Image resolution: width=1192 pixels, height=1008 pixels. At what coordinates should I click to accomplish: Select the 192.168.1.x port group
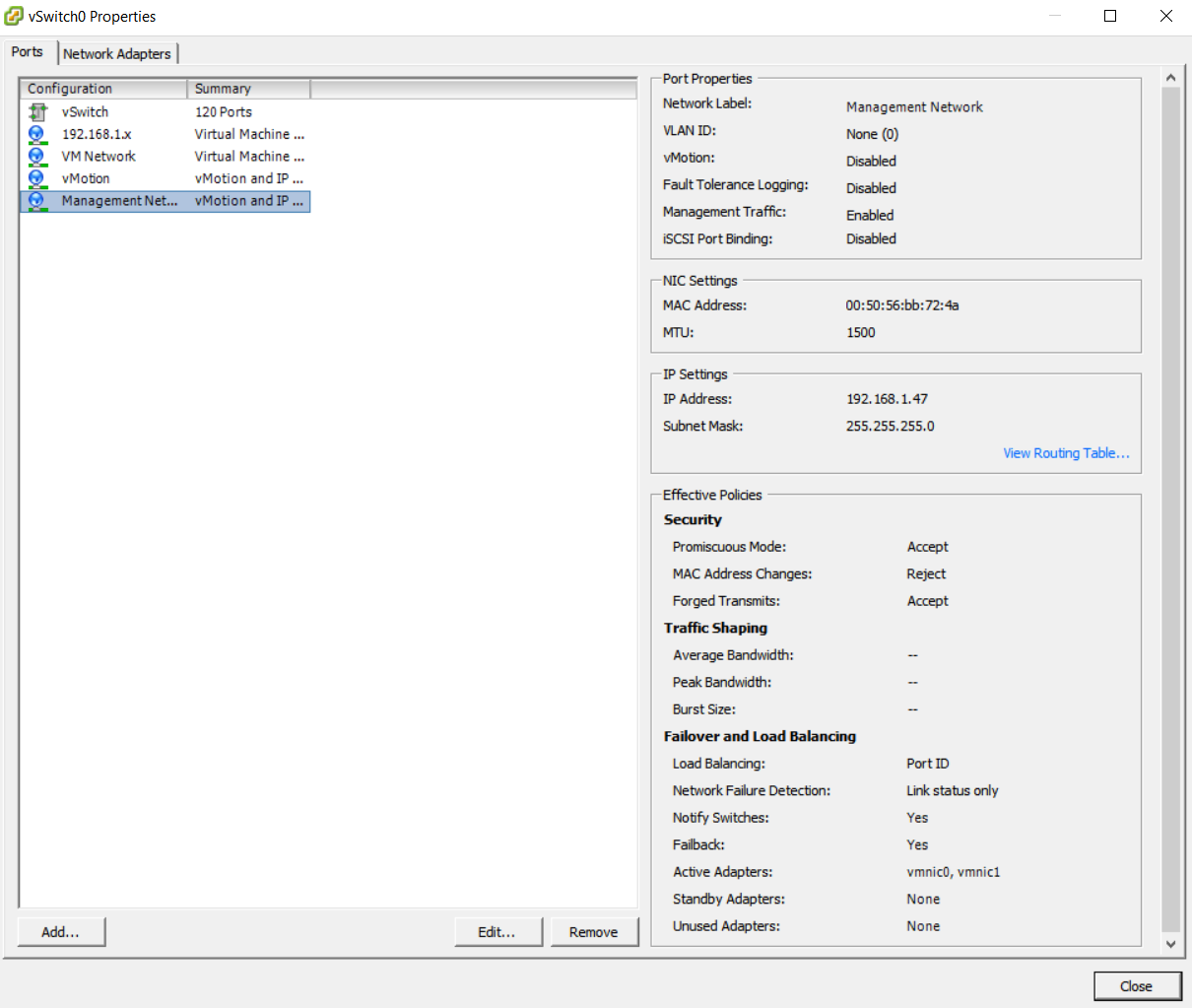[97, 134]
